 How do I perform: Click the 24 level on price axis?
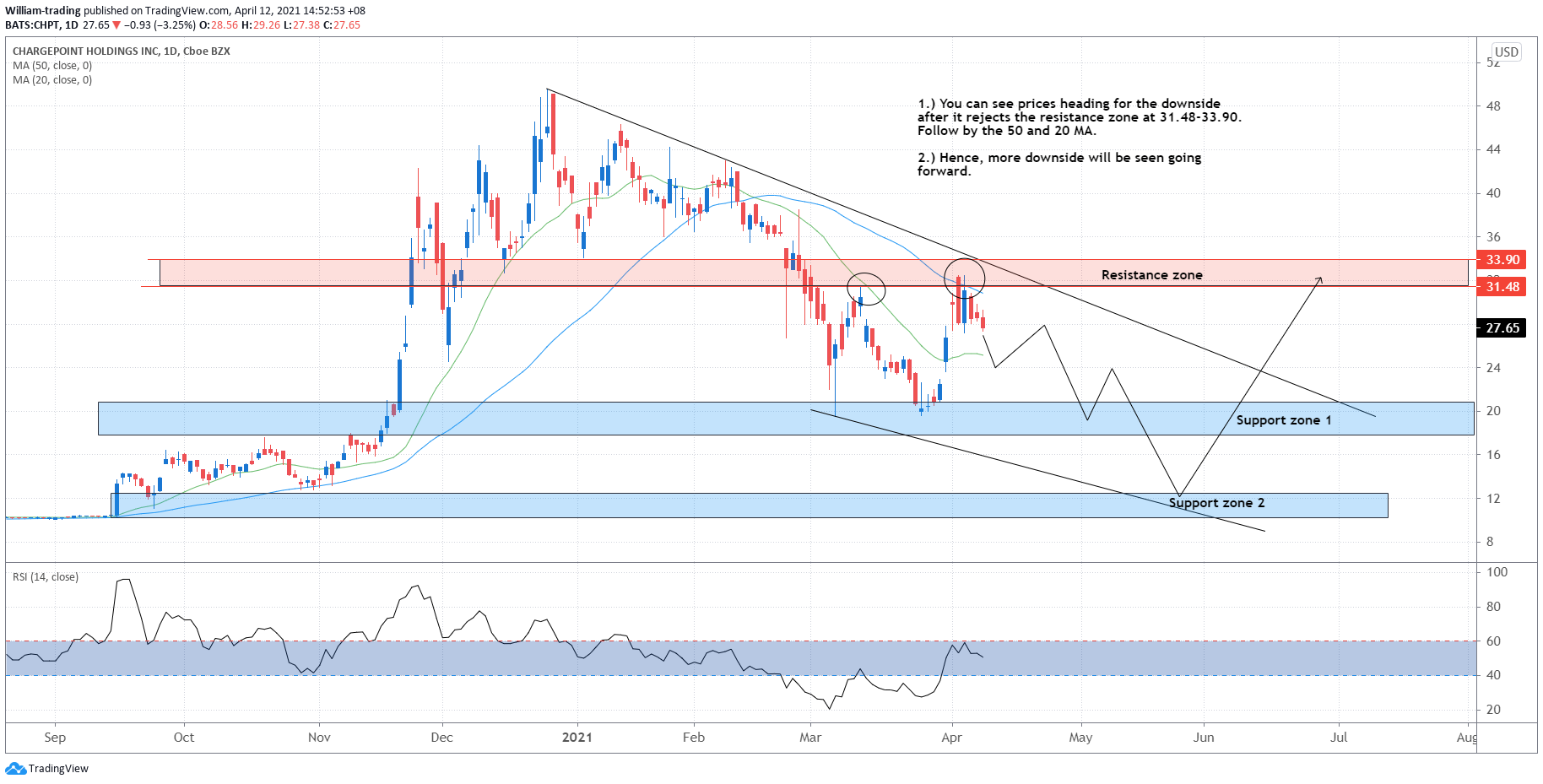pos(1493,368)
